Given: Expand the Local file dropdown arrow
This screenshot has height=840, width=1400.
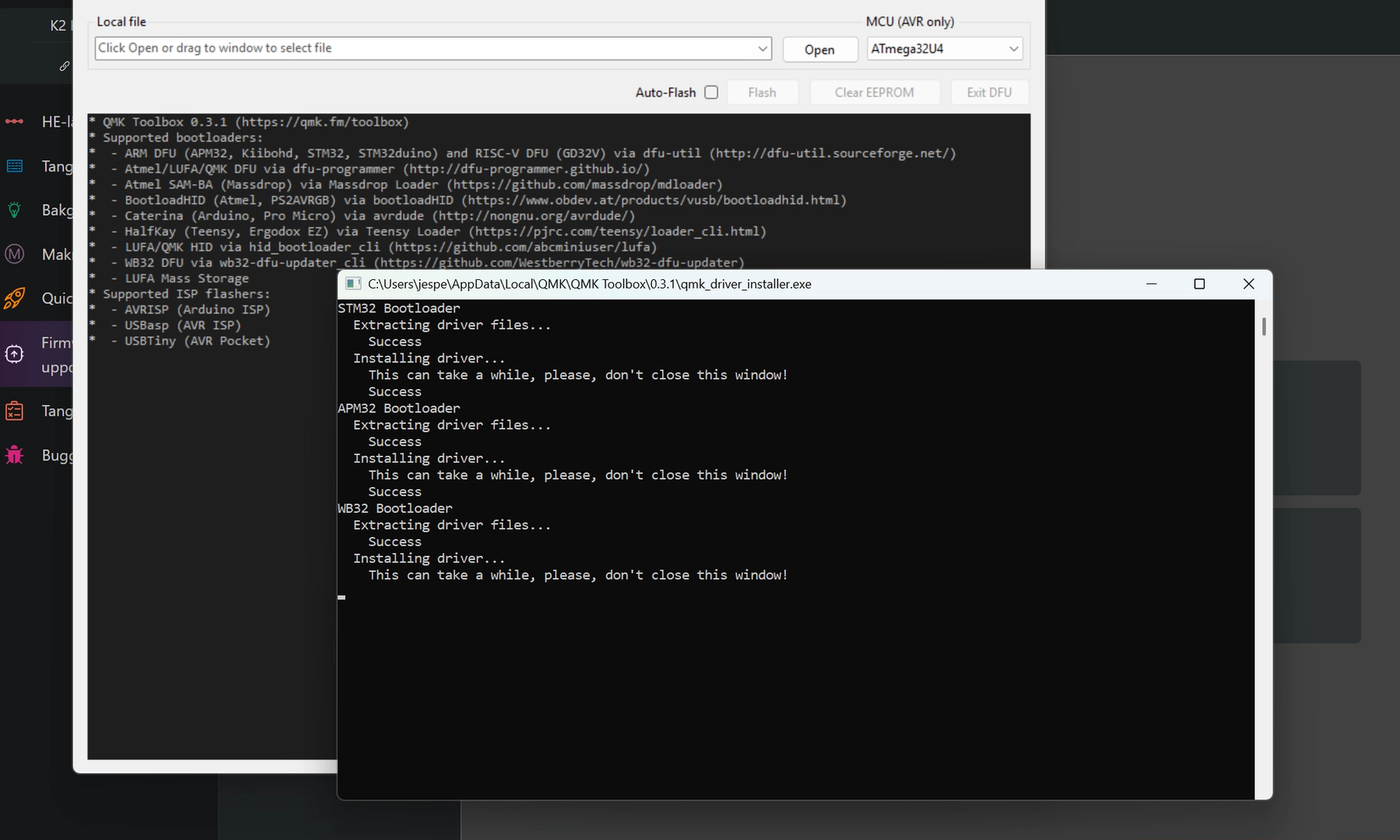Looking at the screenshot, I should point(762,48).
